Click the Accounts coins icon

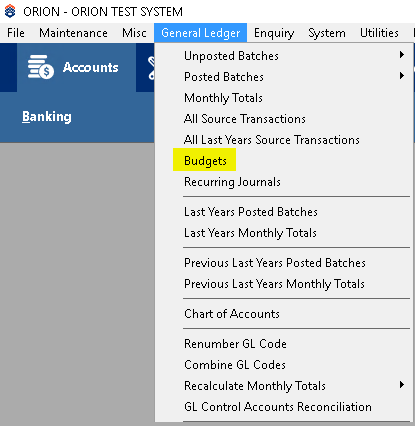pos(41,67)
